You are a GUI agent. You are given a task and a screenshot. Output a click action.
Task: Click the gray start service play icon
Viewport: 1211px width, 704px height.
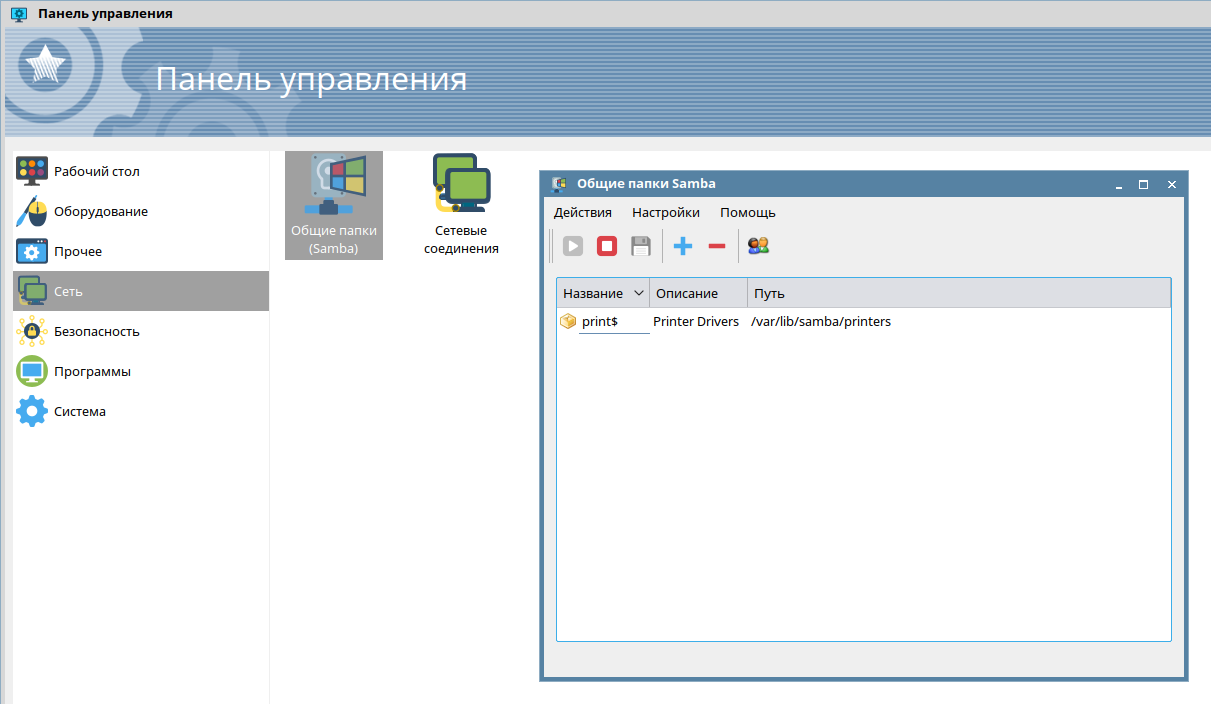[x=573, y=246]
